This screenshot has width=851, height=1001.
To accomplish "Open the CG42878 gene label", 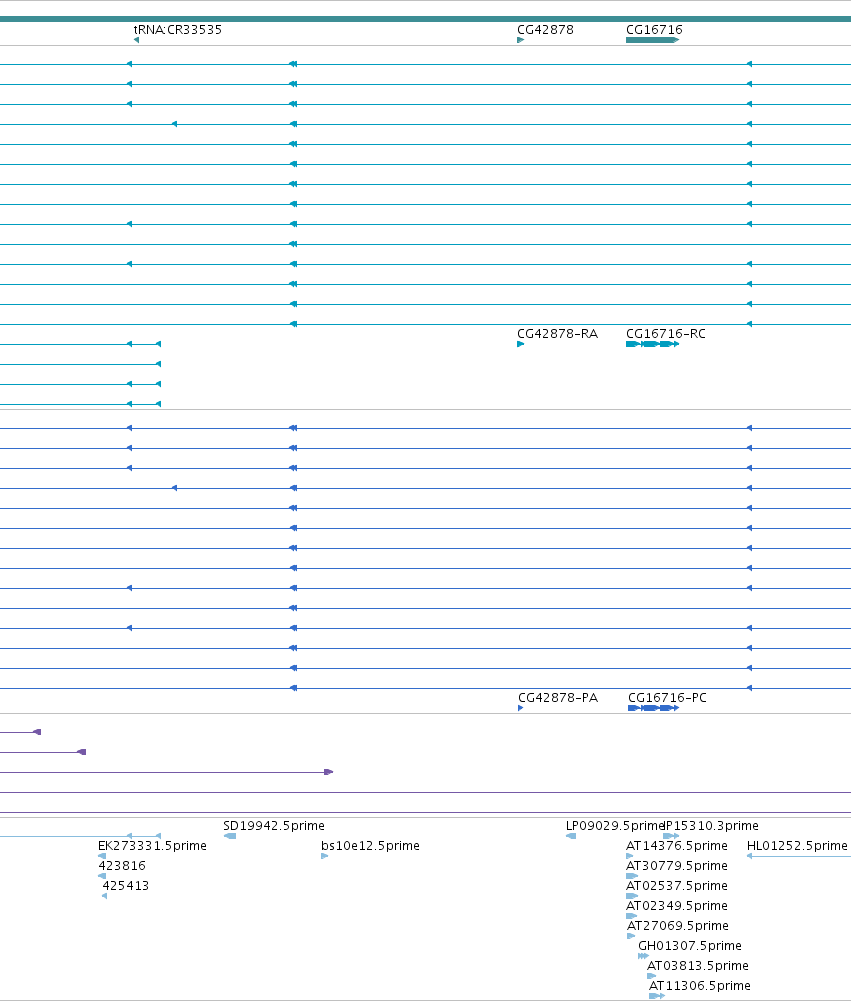I will (x=545, y=30).
